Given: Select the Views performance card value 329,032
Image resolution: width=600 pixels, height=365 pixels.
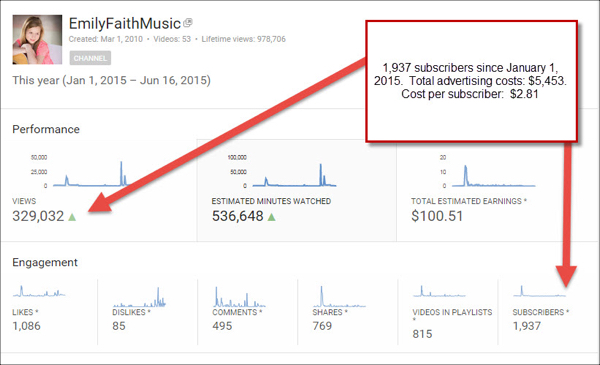Looking at the screenshot, I should click(x=38, y=216).
